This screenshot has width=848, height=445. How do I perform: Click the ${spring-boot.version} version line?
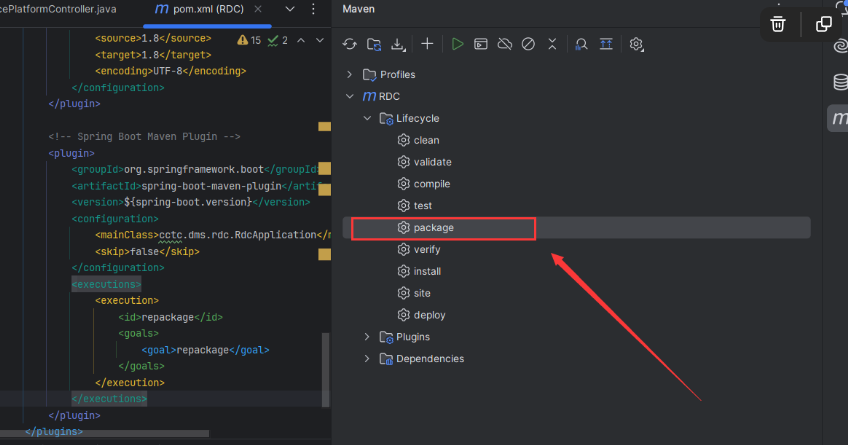[x=191, y=202]
